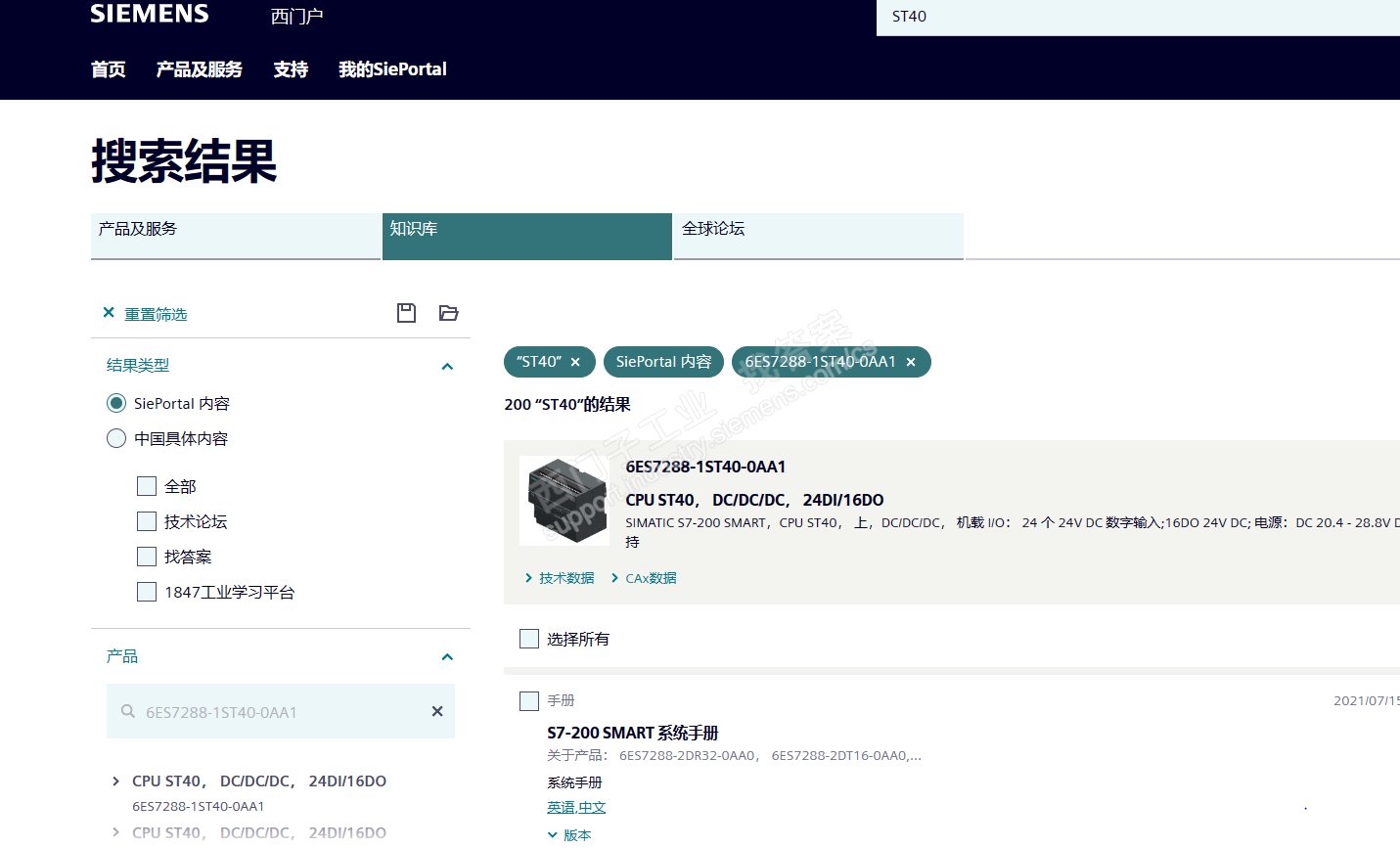The image size is (1400, 848).
Task: Click the 搜索结果 page heading
Action: point(184,160)
